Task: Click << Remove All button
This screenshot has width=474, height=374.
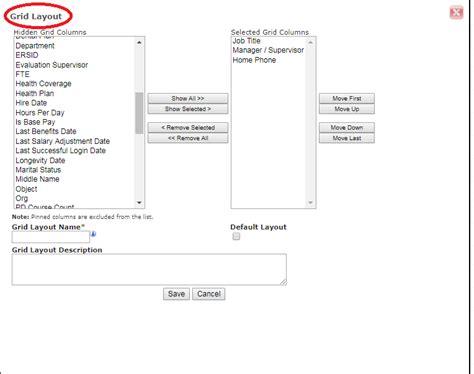Action: [x=188, y=138]
